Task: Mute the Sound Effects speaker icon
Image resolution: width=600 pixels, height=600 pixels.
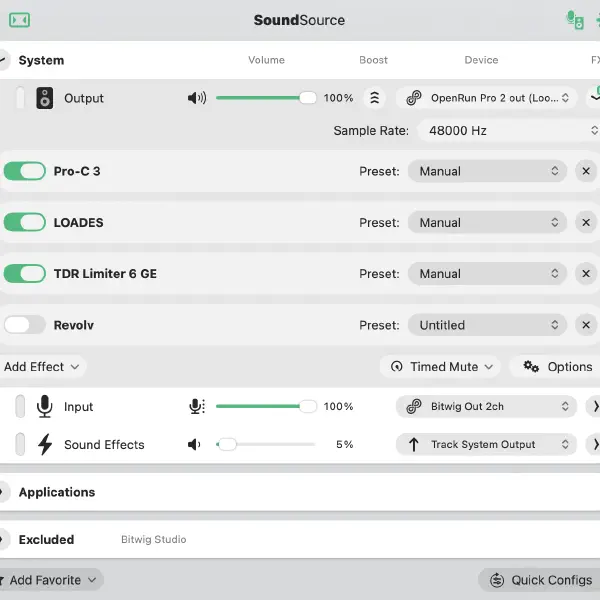Action: pos(194,444)
